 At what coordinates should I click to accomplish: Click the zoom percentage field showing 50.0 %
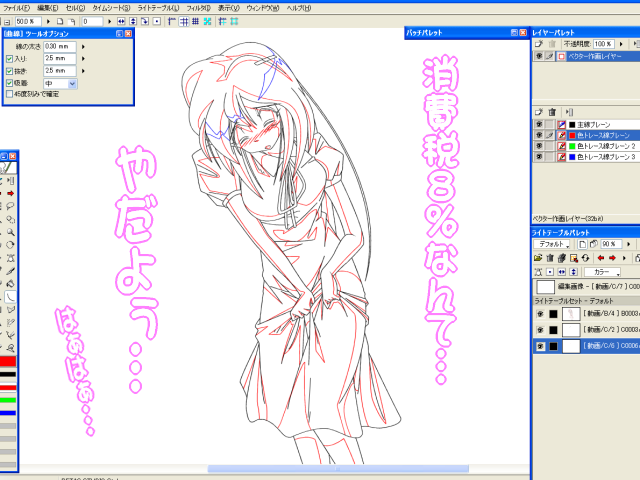click(25, 20)
